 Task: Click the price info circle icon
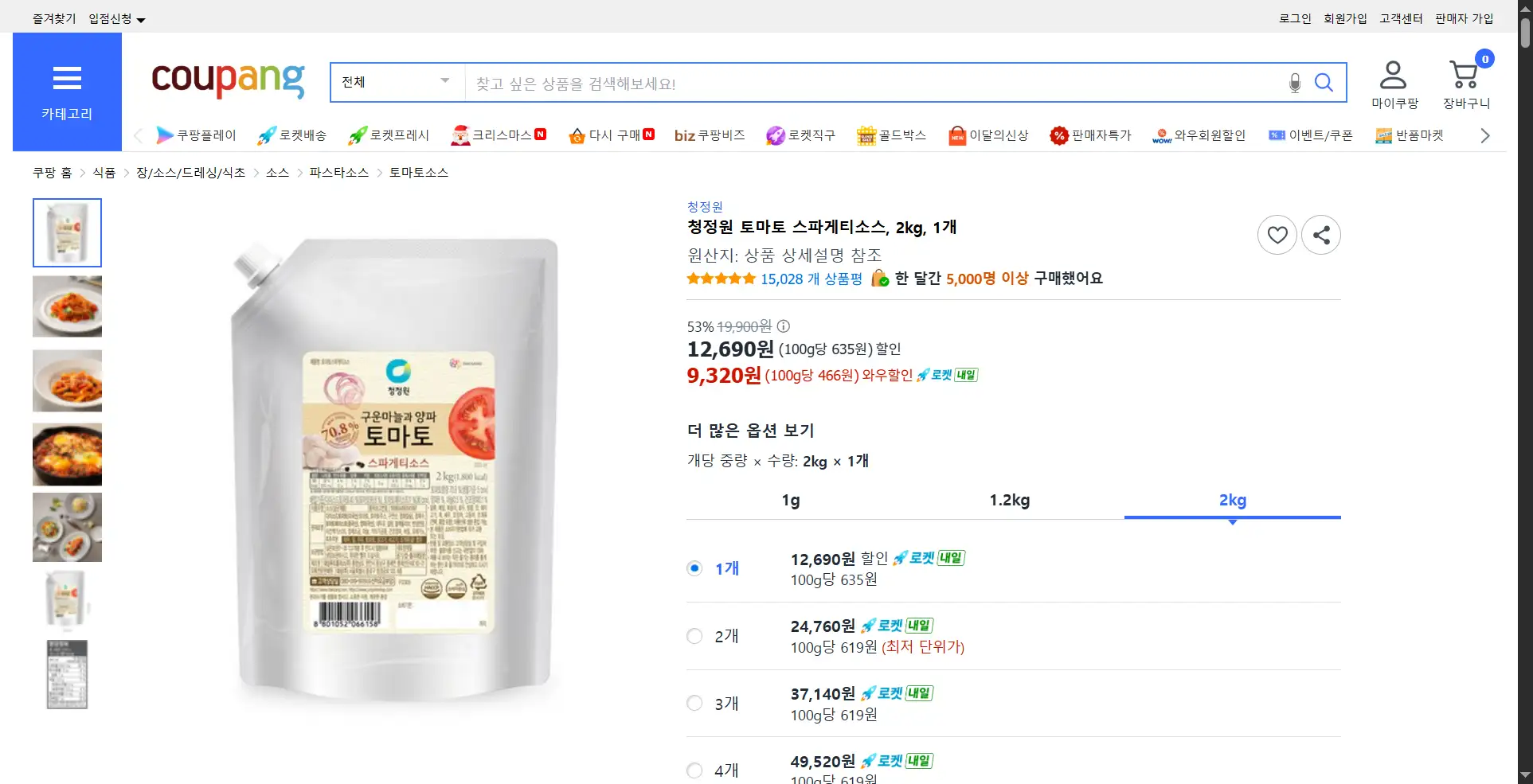784,326
